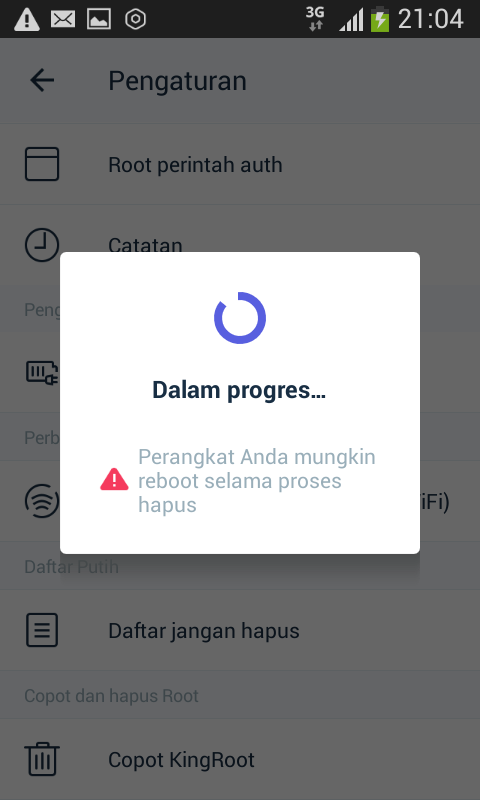The image size is (480, 800).
Task: Tap the clock icon next to Catatan
Action: [42, 245]
